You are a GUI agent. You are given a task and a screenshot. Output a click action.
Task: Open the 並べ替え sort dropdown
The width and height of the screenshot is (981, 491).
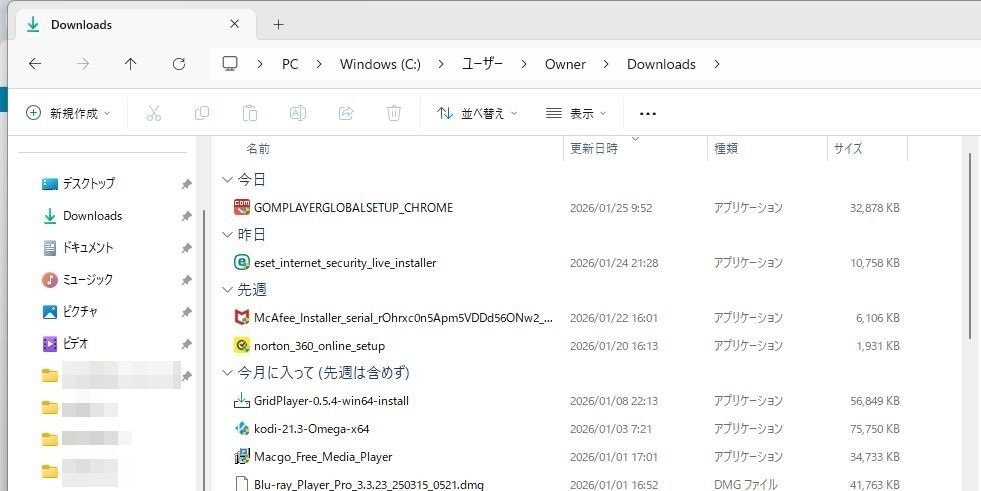point(478,113)
